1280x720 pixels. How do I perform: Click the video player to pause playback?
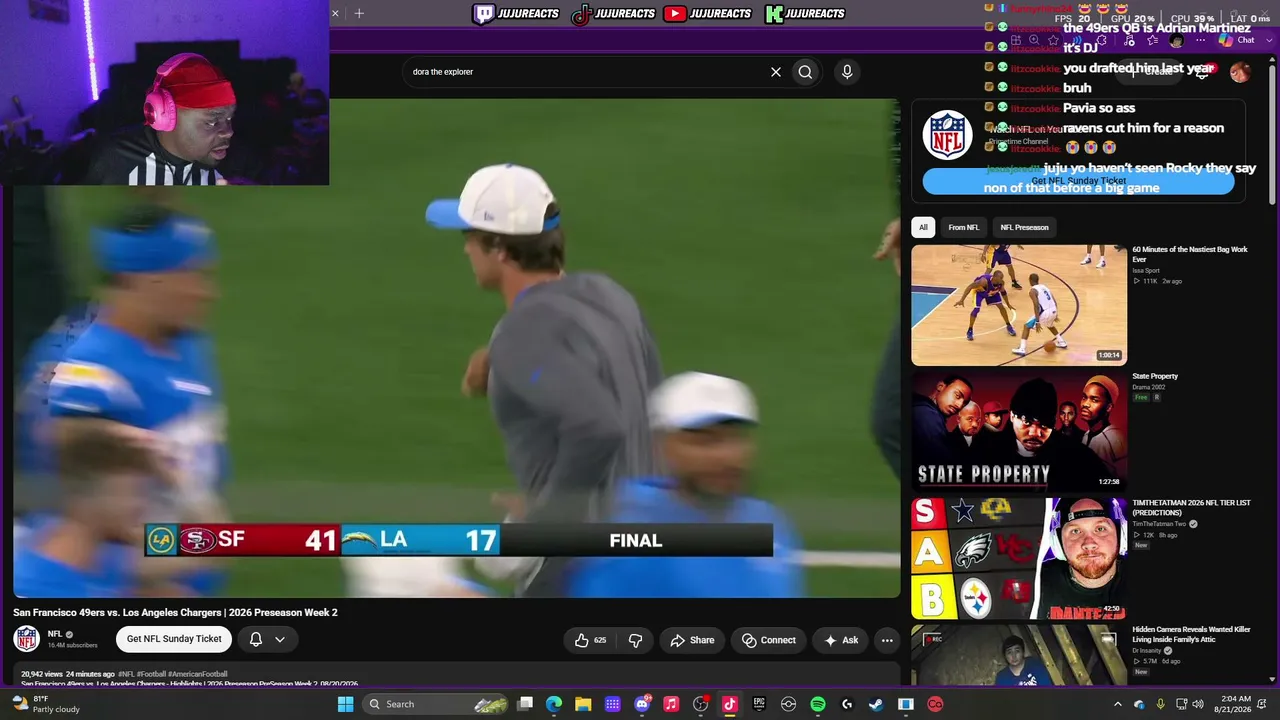(x=457, y=347)
